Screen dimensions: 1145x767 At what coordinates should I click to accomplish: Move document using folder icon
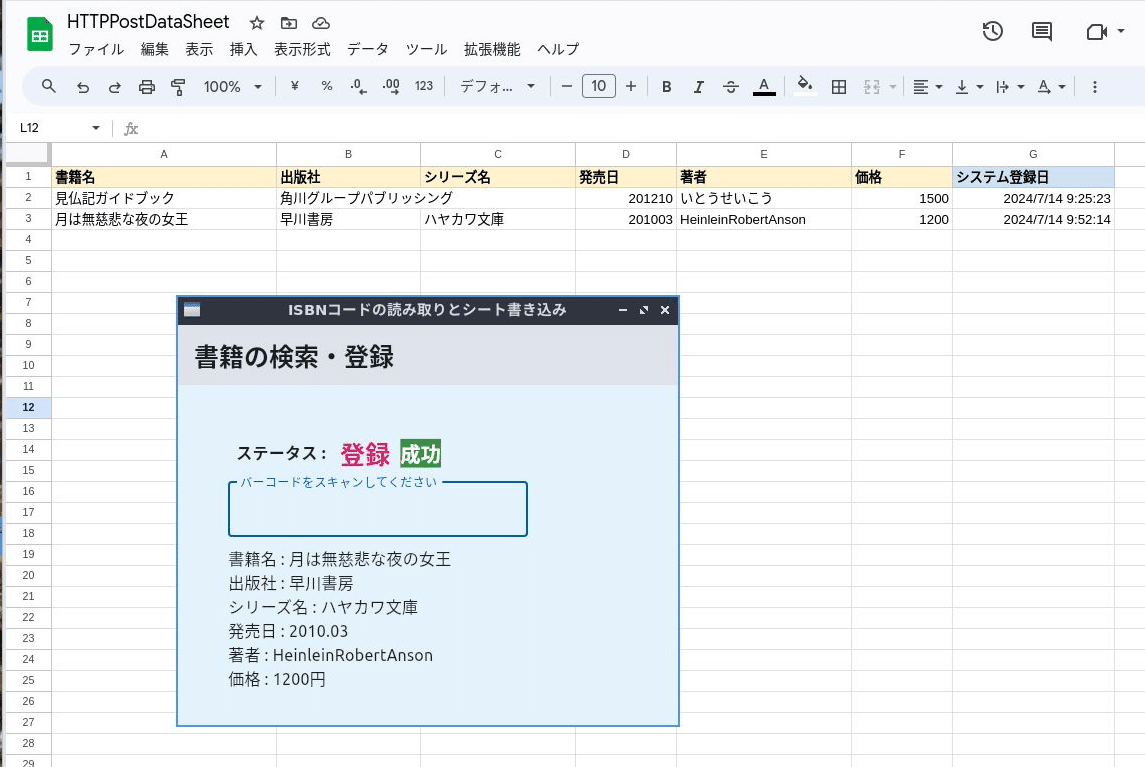[x=289, y=23]
